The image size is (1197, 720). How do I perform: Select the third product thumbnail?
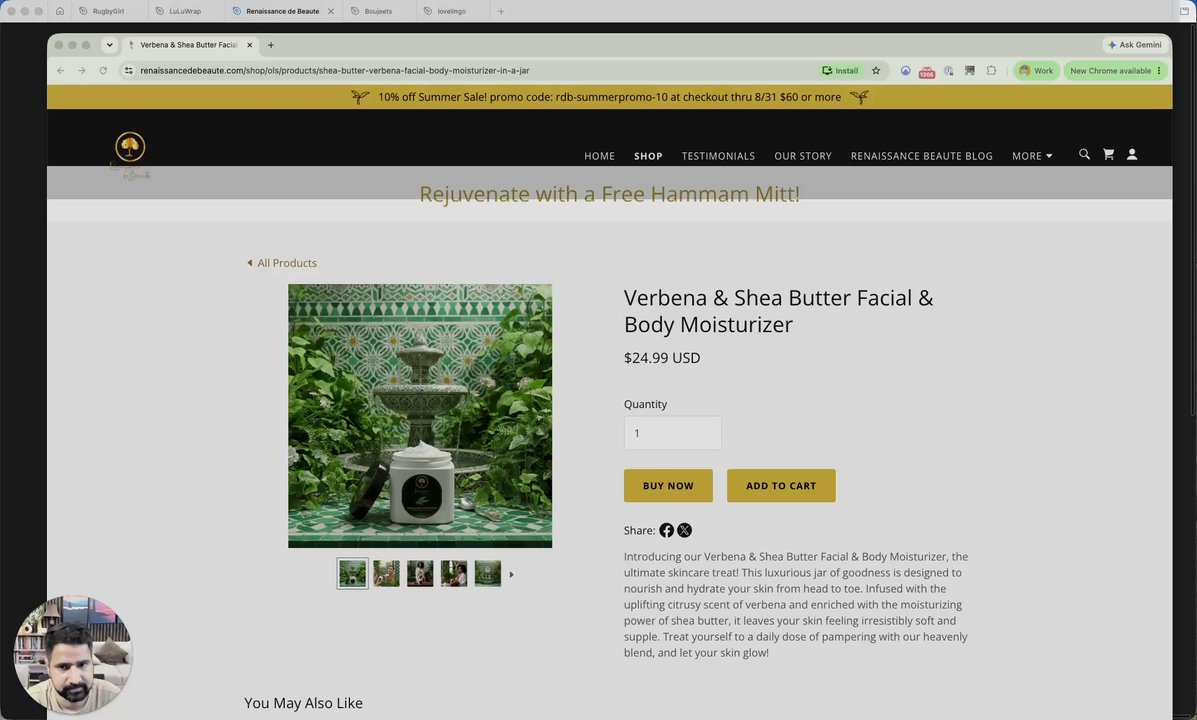pyautogui.click(x=420, y=573)
